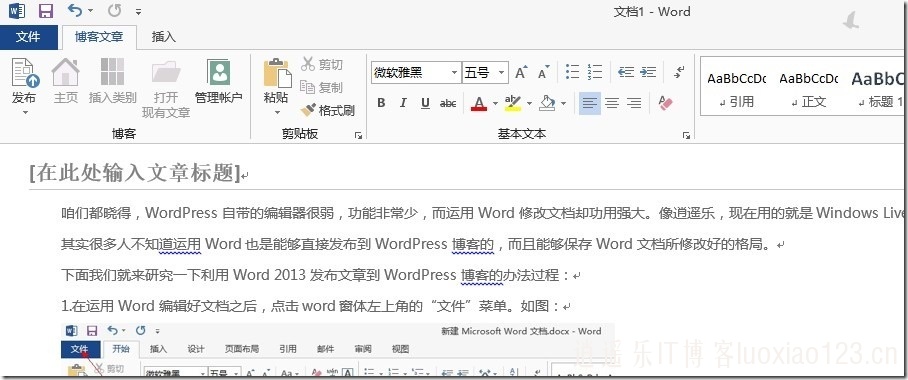Open the 文件 tab
Screen dimensions: 908x380
coord(28,37)
